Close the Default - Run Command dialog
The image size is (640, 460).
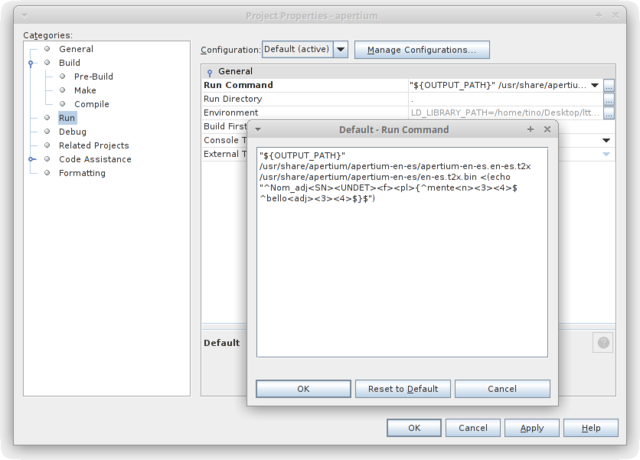[x=547, y=129]
